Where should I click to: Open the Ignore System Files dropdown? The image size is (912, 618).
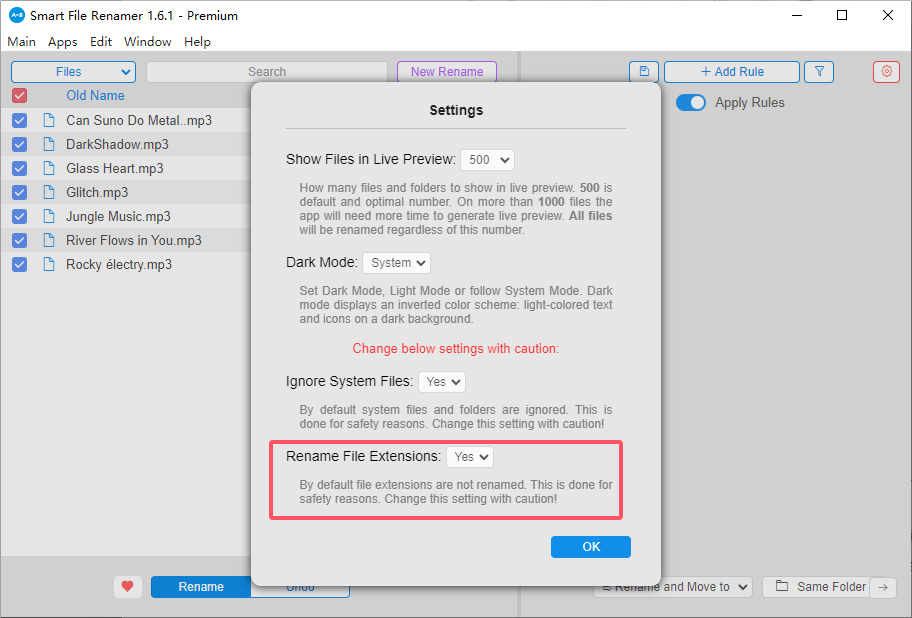[x=442, y=382]
